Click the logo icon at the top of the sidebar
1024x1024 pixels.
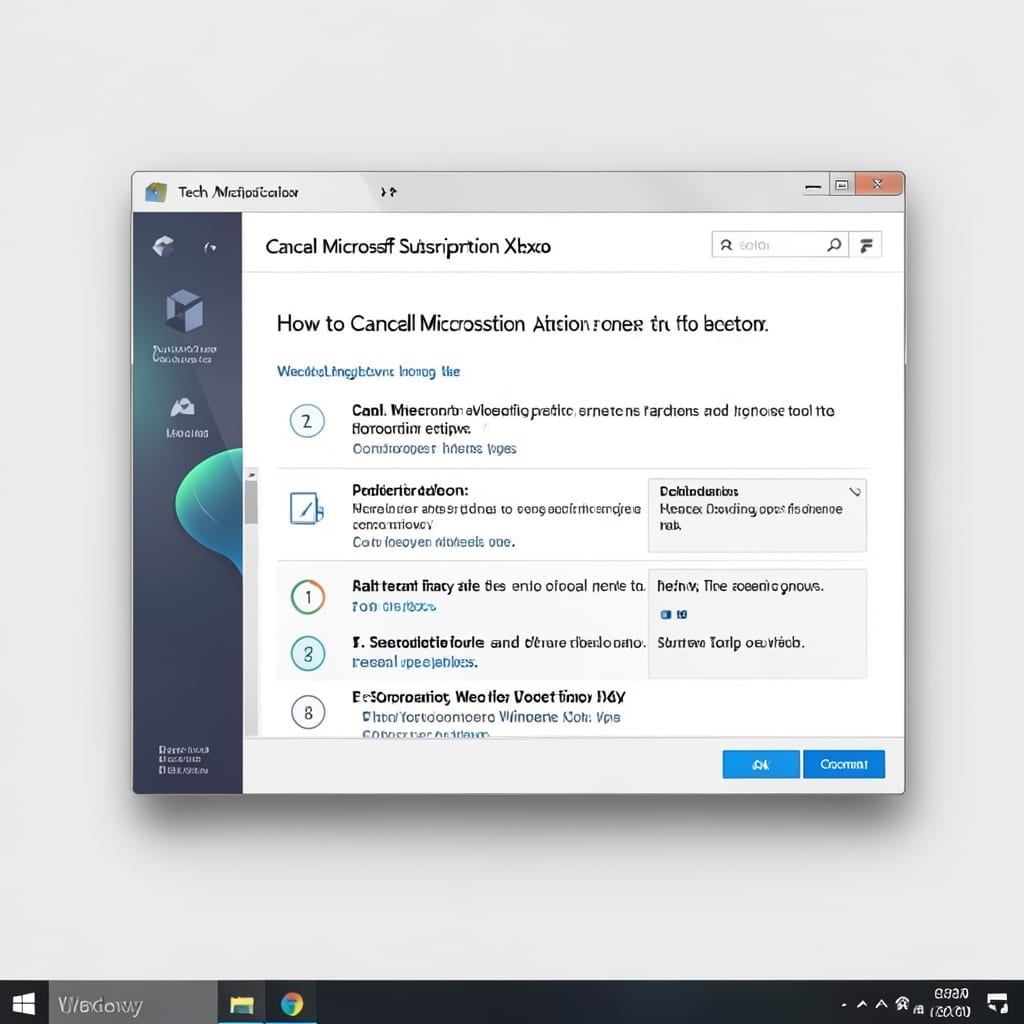click(x=163, y=246)
